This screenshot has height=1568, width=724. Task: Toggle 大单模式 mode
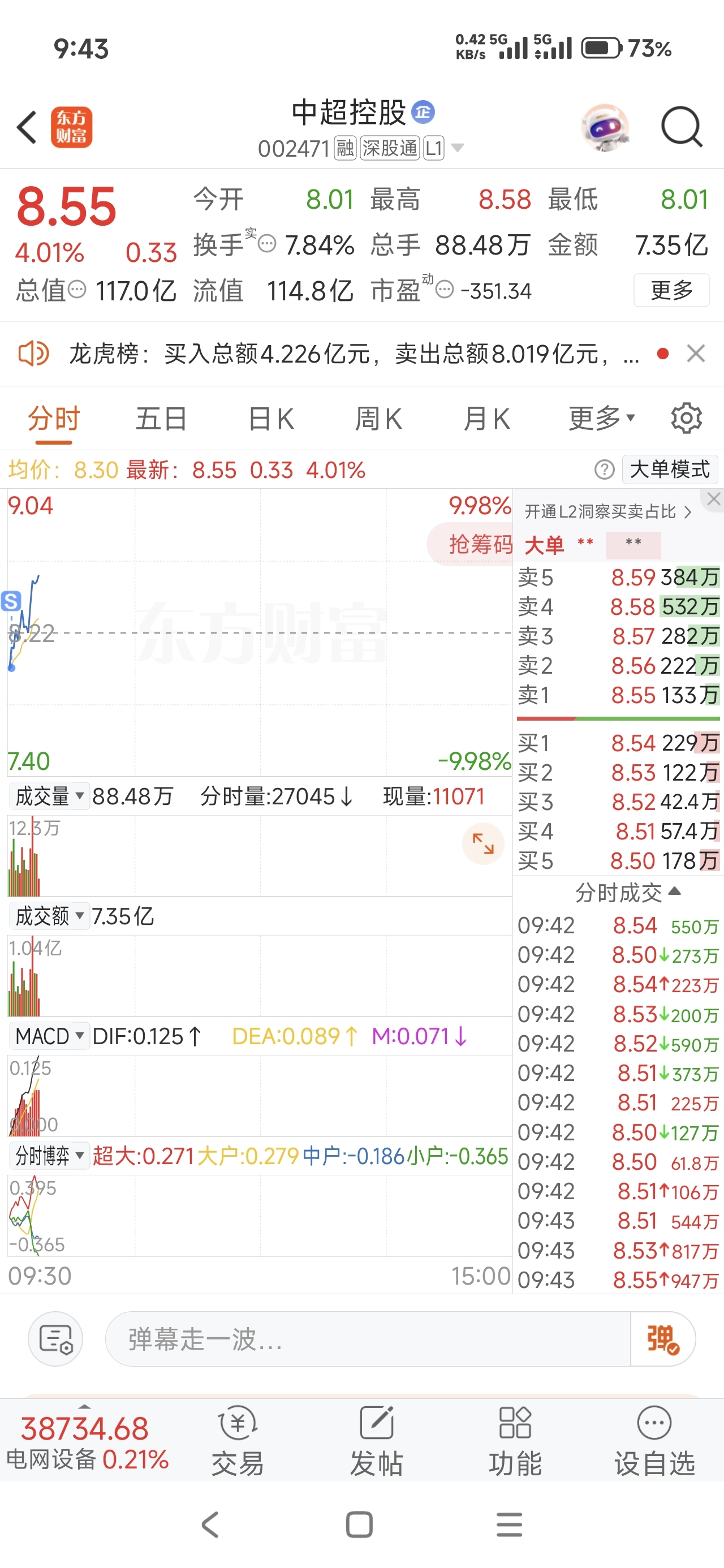(x=670, y=469)
